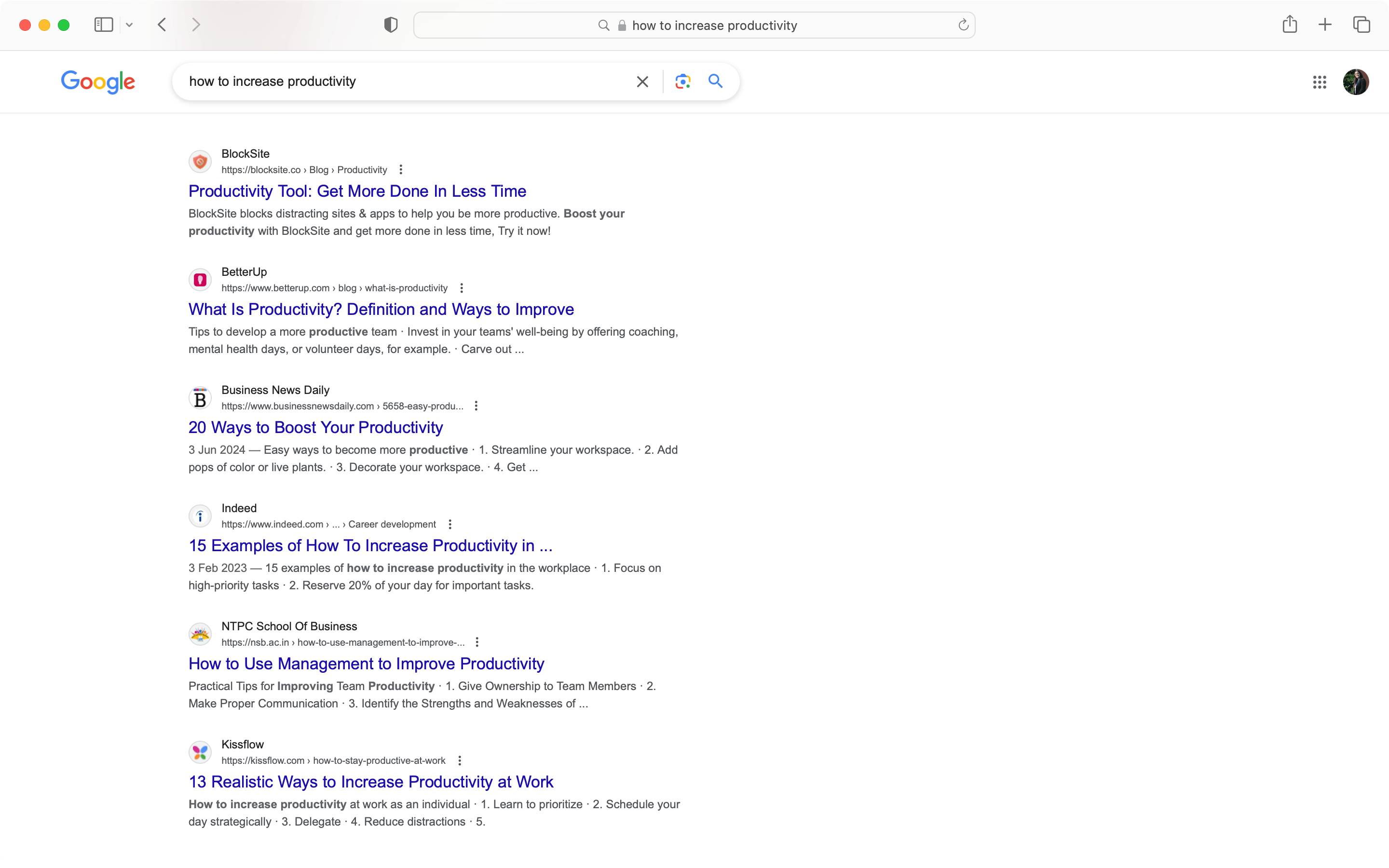Click the lock icon in address bar
This screenshot has height=868, width=1389.
pos(622,25)
